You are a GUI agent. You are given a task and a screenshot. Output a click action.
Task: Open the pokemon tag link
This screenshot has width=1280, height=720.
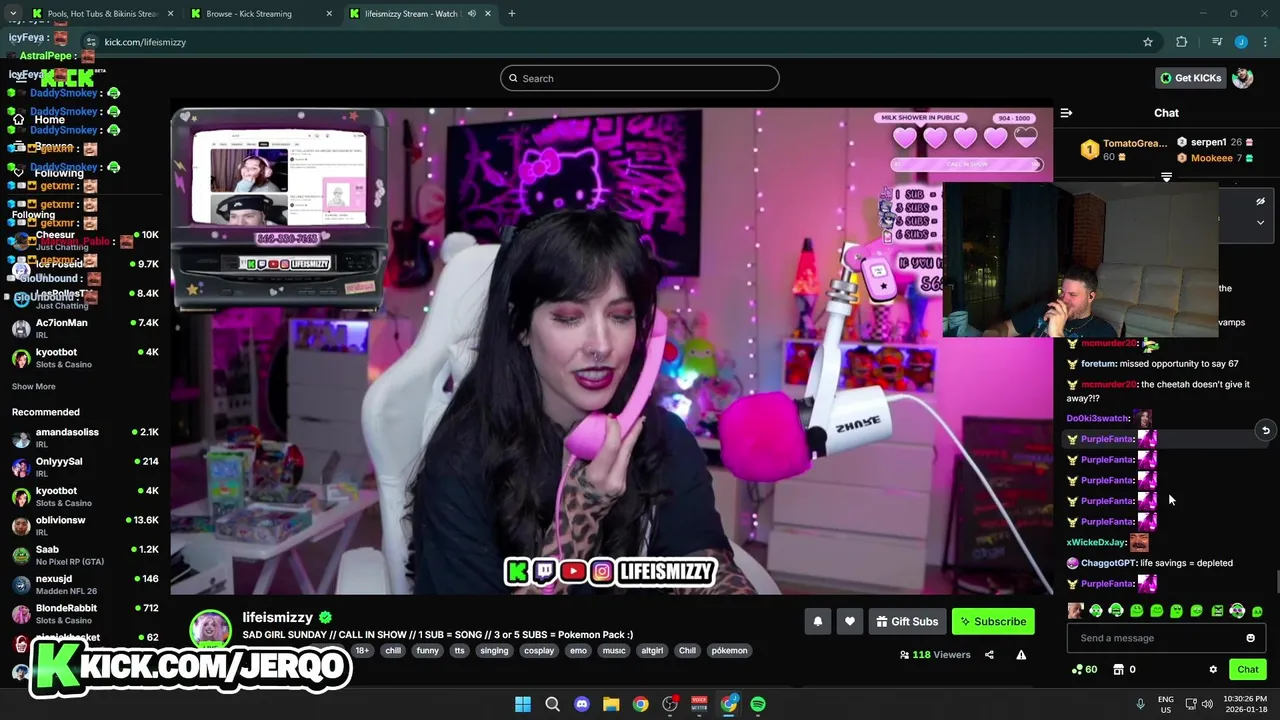(729, 650)
